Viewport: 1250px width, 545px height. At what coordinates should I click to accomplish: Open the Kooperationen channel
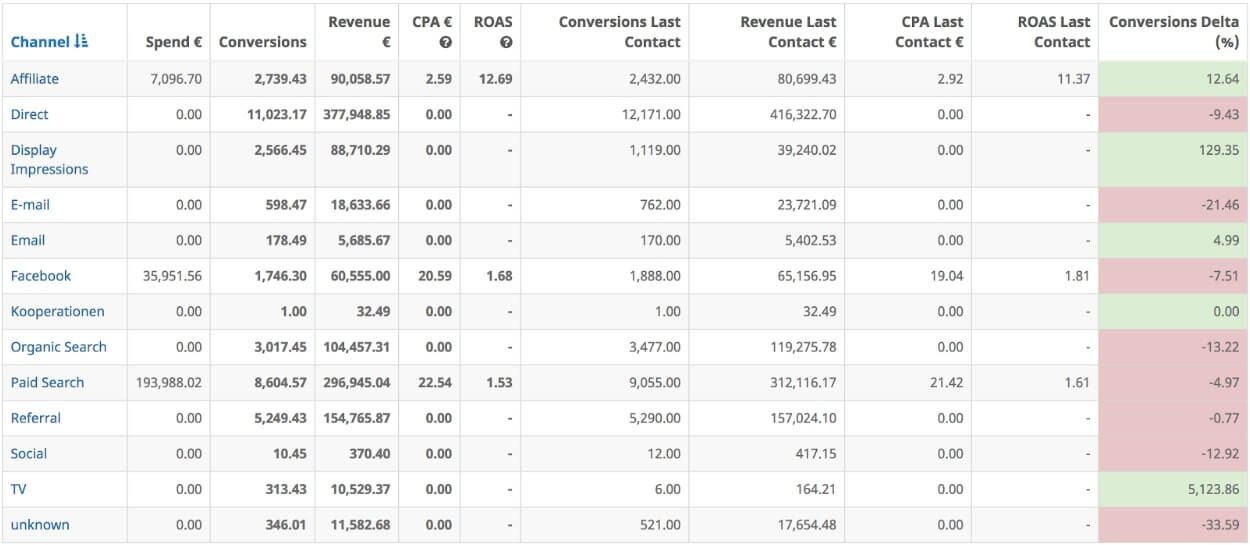(x=57, y=312)
